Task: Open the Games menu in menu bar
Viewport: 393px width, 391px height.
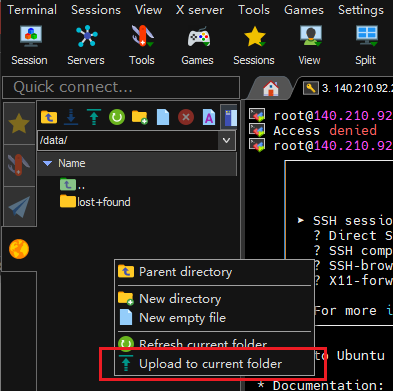Action: (304, 10)
